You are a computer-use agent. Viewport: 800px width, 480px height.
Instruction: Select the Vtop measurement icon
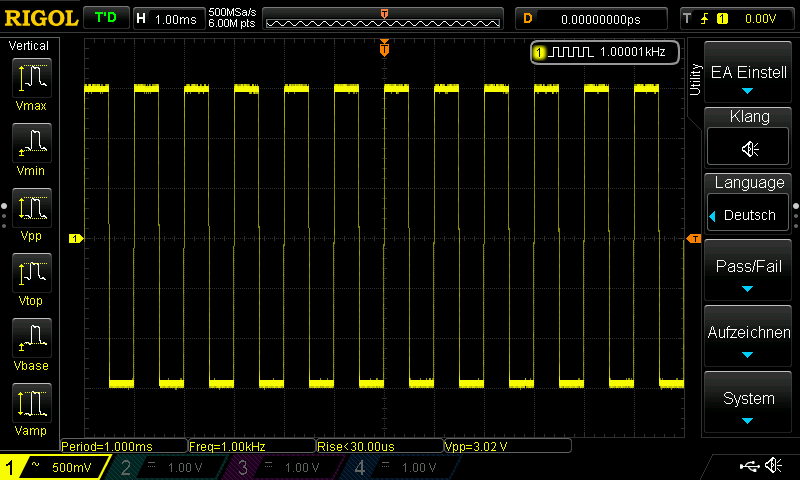(31, 273)
